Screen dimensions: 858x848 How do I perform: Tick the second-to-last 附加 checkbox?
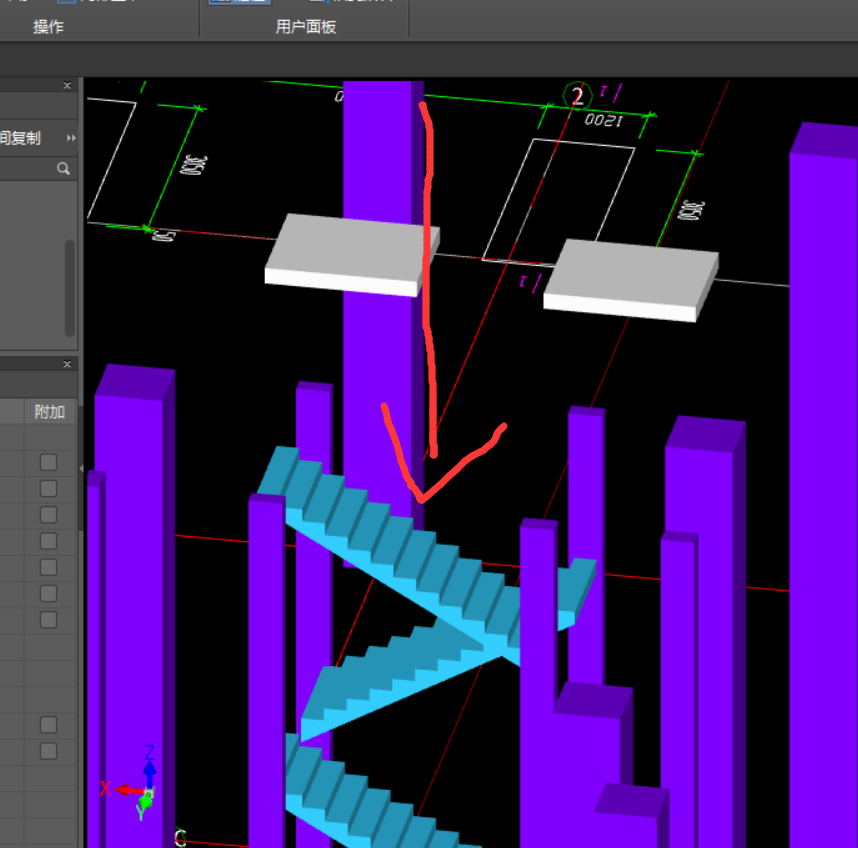click(x=49, y=725)
